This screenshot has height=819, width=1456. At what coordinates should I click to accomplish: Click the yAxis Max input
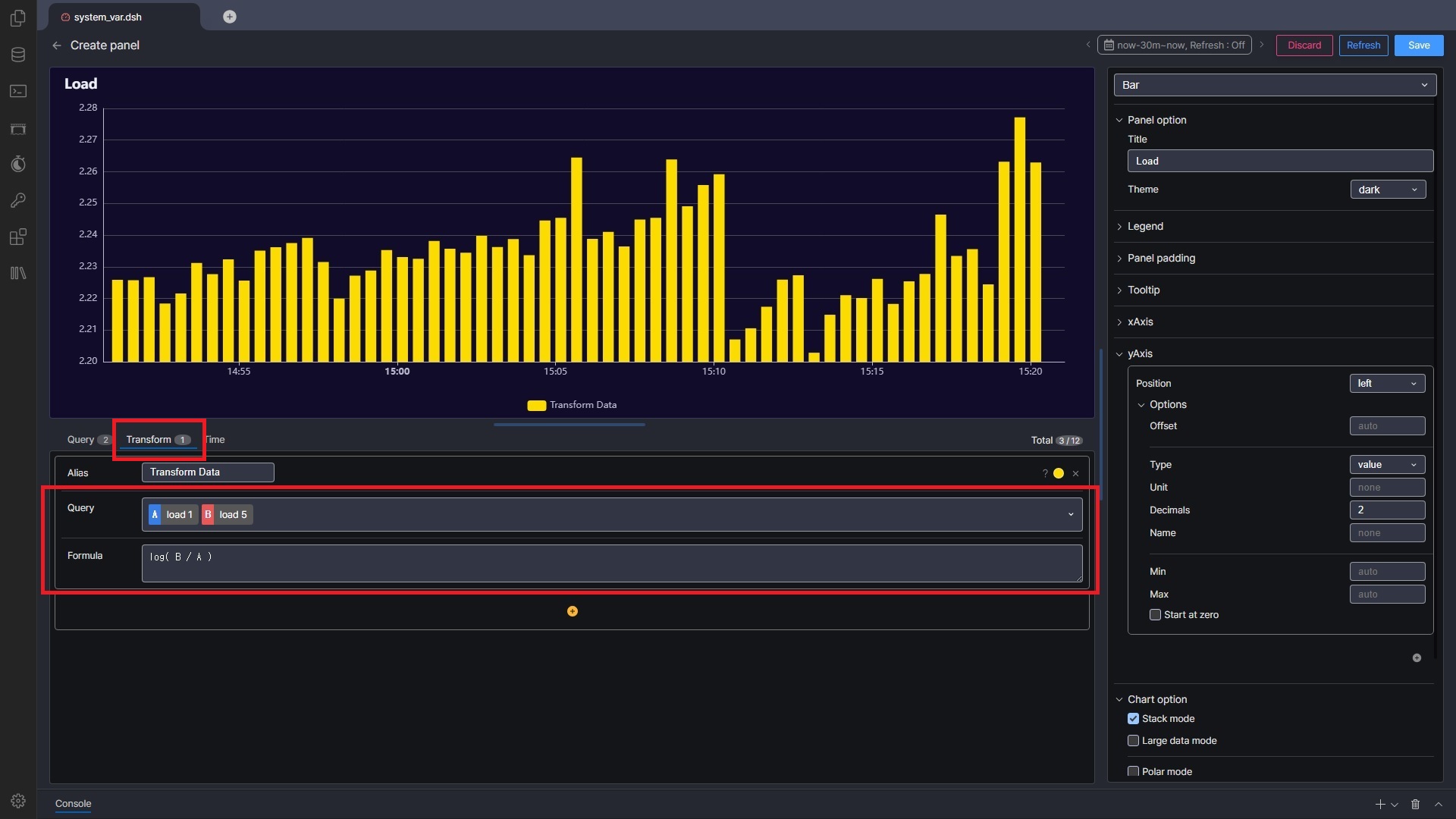(1387, 595)
